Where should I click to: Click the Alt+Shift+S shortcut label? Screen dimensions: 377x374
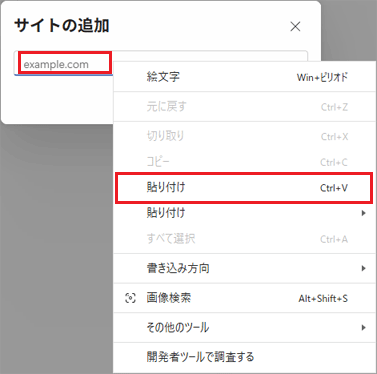[x=323, y=298]
